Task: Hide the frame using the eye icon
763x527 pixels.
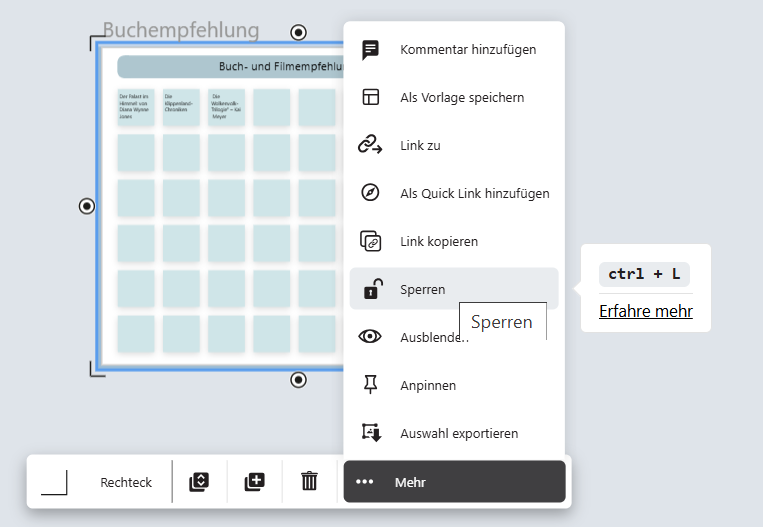Action: pos(370,337)
